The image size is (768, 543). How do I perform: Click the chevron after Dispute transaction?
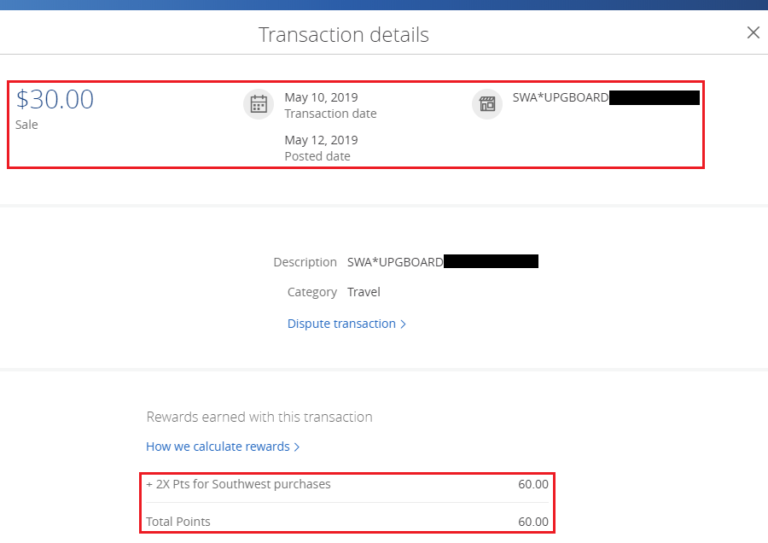coord(403,324)
